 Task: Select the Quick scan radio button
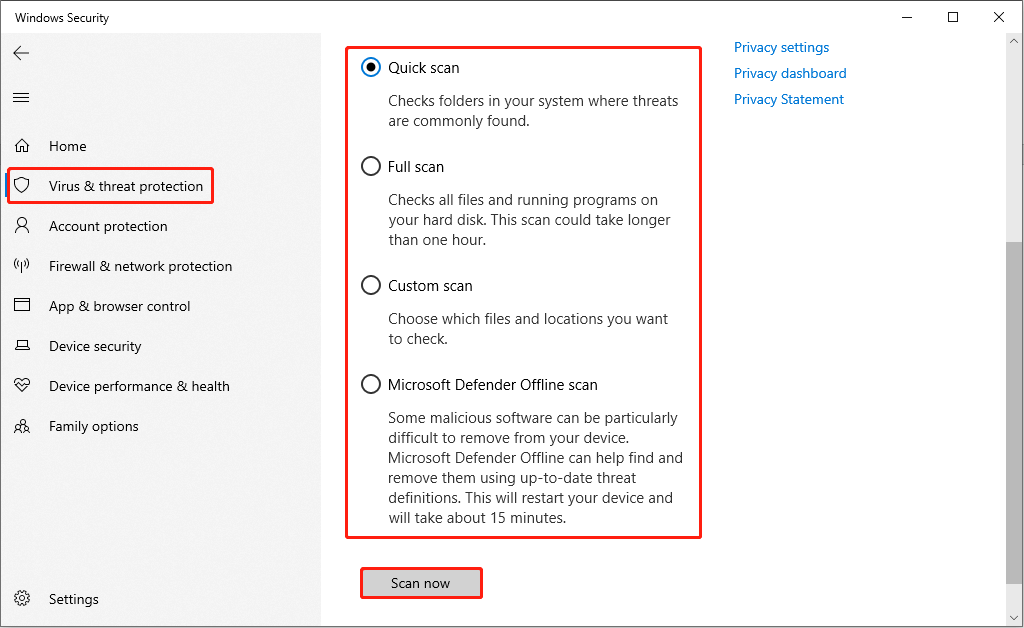pos(370,67)
